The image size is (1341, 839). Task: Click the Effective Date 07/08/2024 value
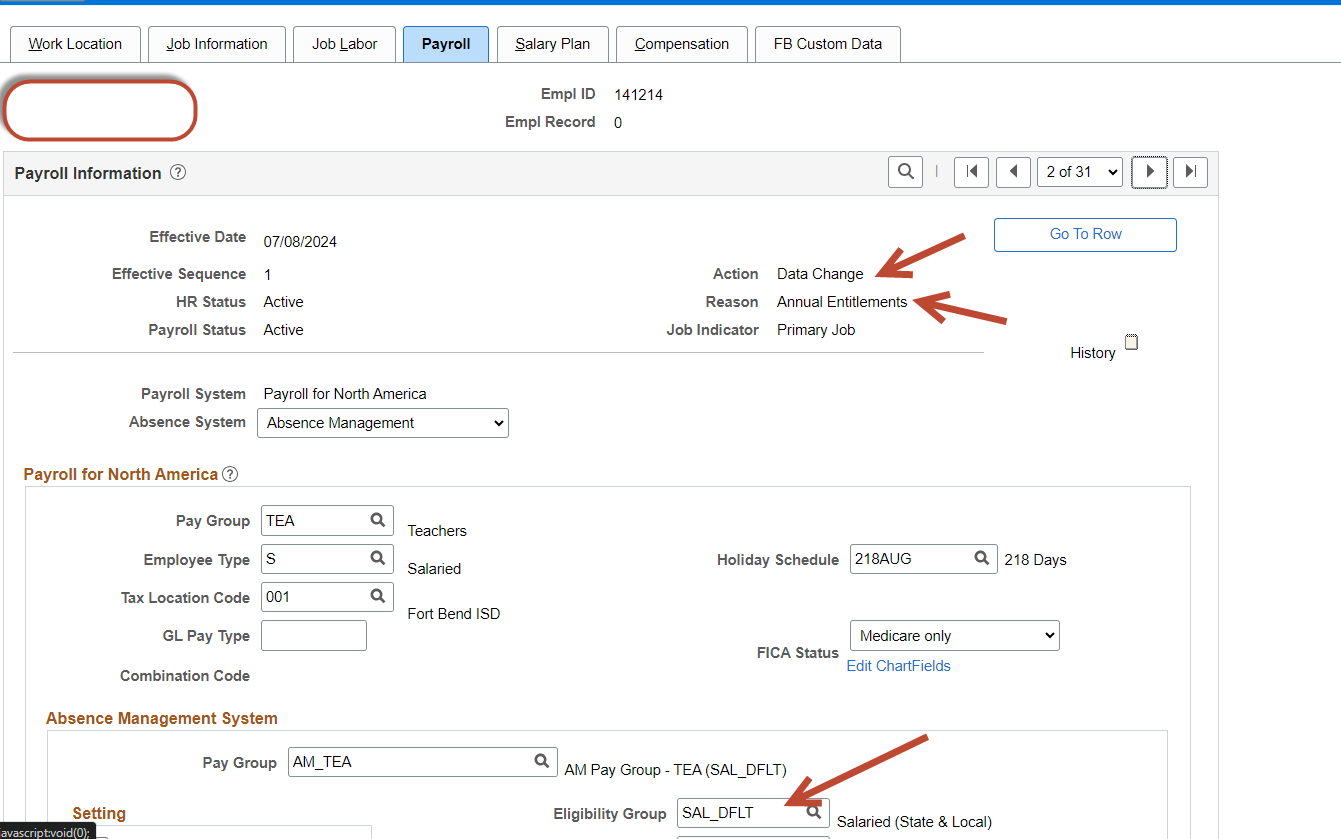click(300, 241)
